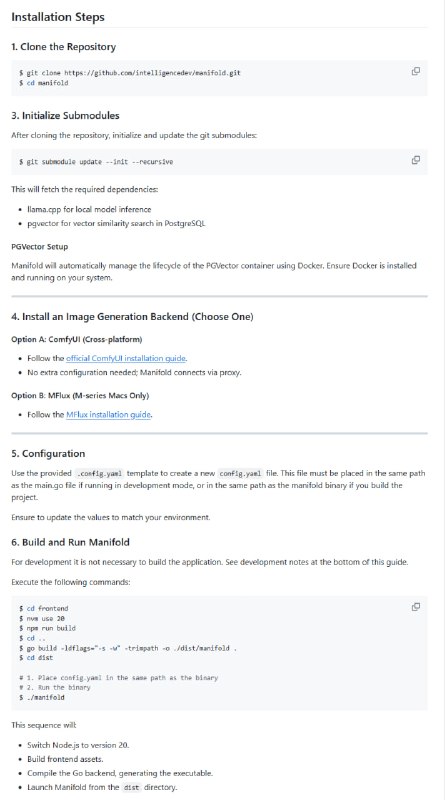Click the 'PGVector Setup' subheading
447x800 pixels.
coord(39,247)
